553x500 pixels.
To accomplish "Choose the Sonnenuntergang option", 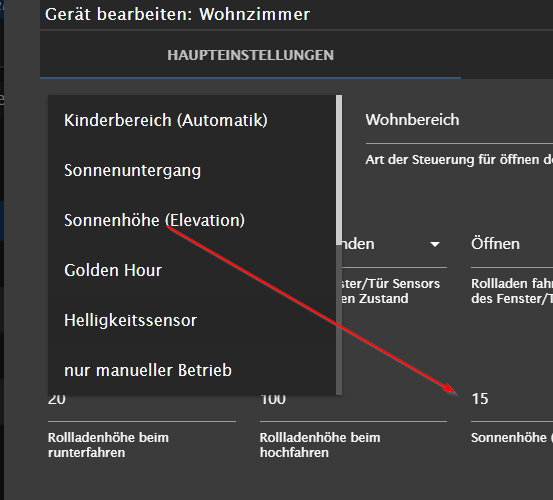I will coord(192,170).
